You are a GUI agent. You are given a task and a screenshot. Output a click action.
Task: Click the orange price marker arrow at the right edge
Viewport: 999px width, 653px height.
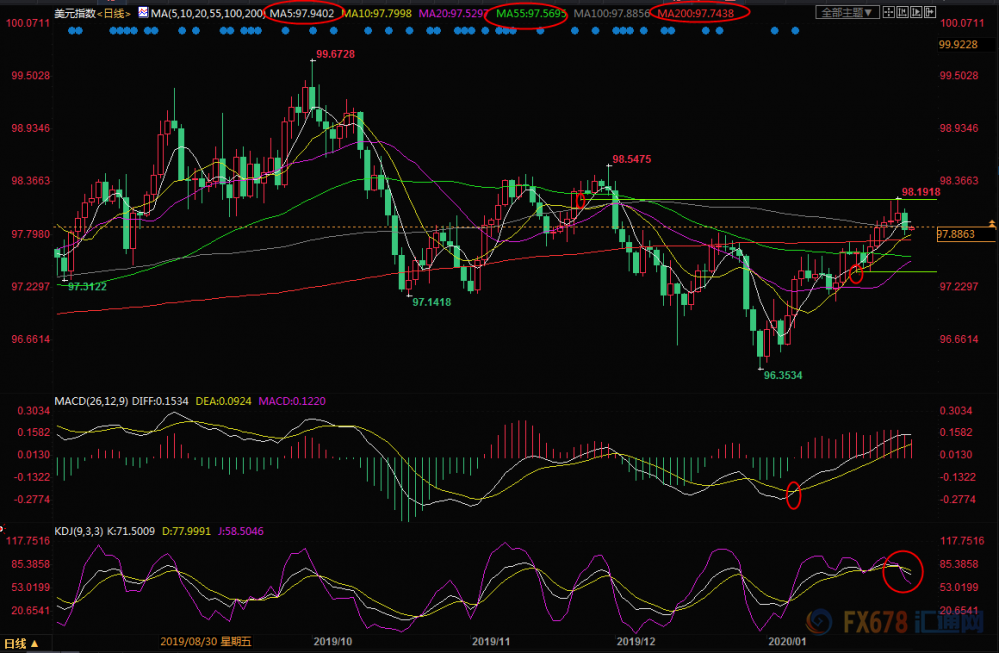tap(992, 224)
